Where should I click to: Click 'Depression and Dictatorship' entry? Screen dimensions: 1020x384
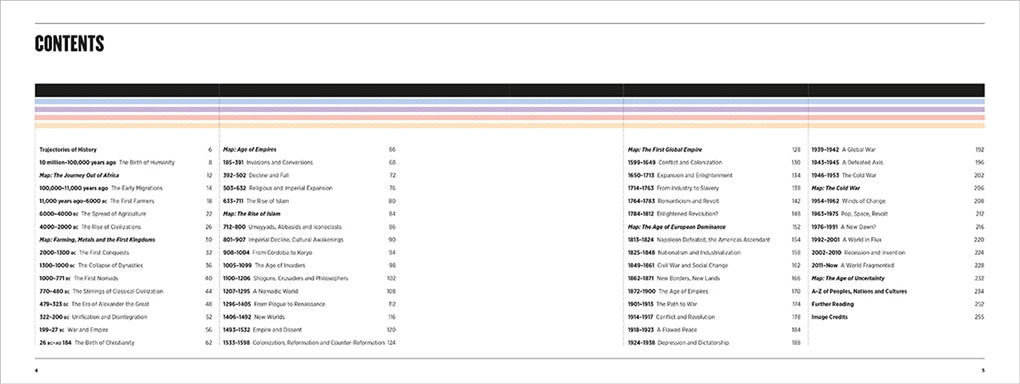pyautogui.click(x=693, y=342)
